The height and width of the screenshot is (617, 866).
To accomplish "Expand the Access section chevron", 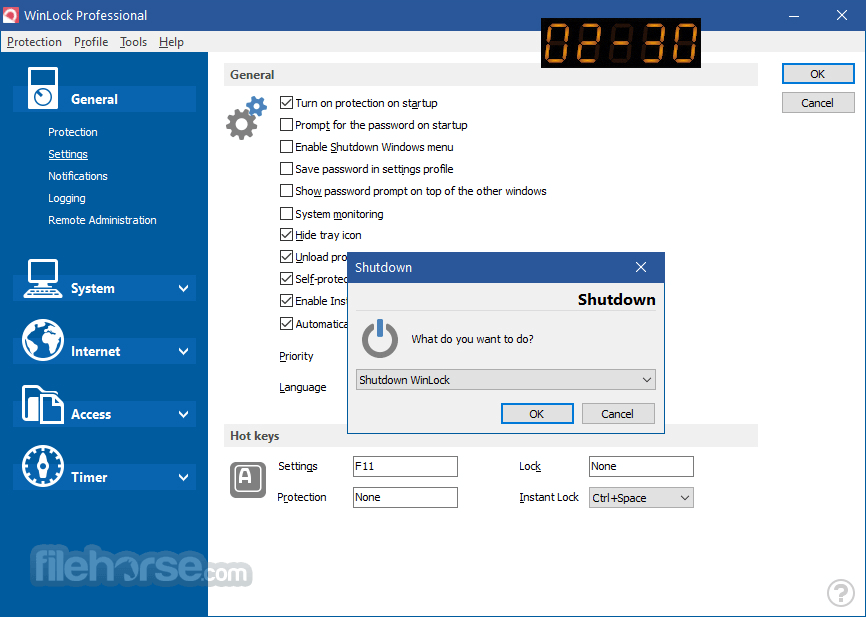I will (x=183, y=414).
